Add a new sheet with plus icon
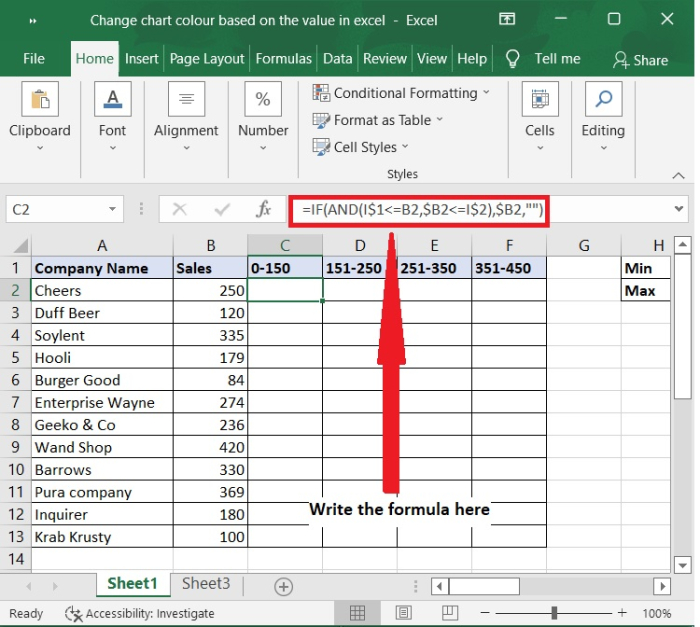The width and height of the screenshot is (700, 627). [x=284, y=586]
